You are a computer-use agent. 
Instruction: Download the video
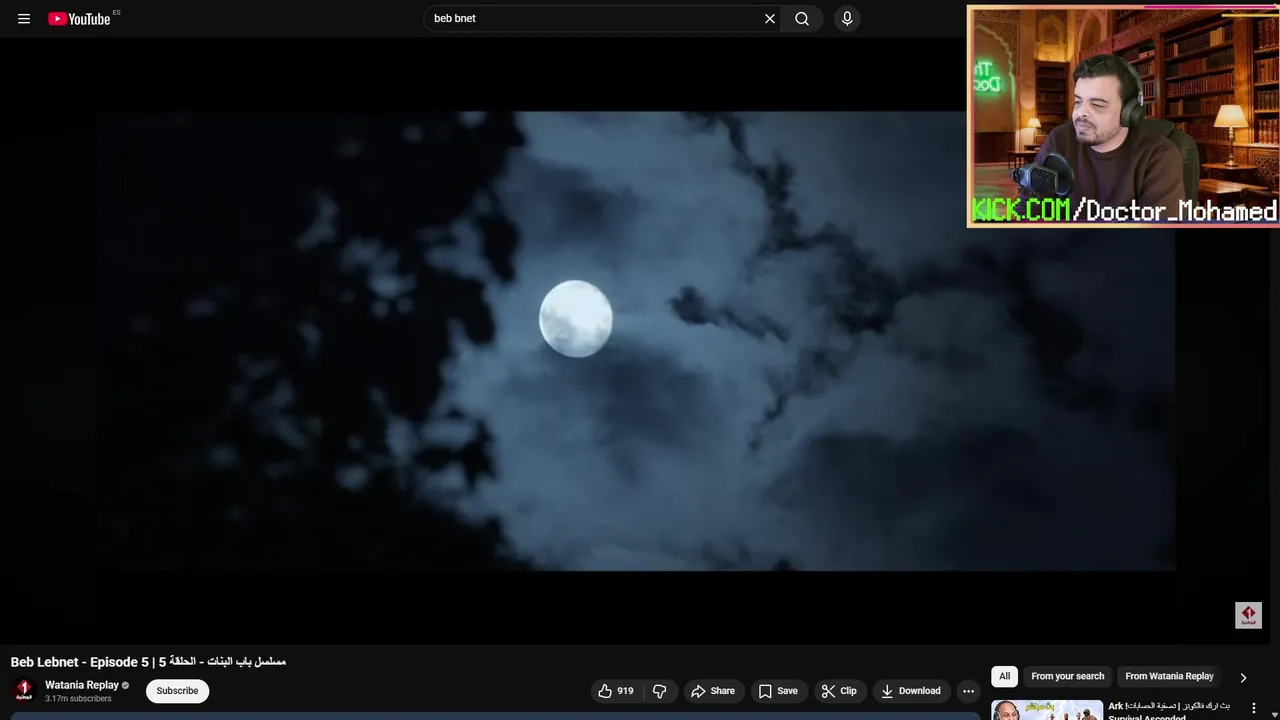click(910, 691)
